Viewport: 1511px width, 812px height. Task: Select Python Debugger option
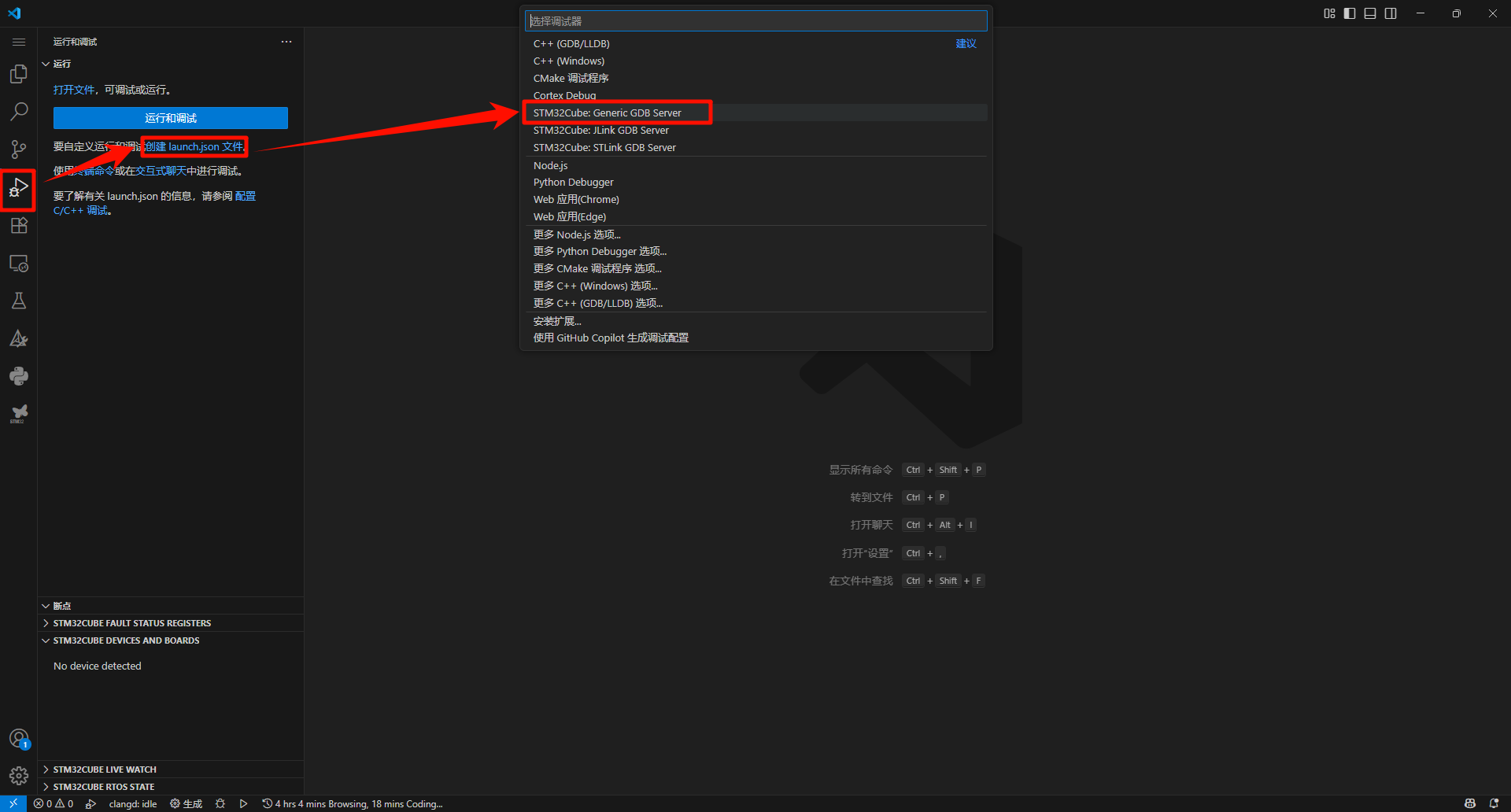coord(755,183)
